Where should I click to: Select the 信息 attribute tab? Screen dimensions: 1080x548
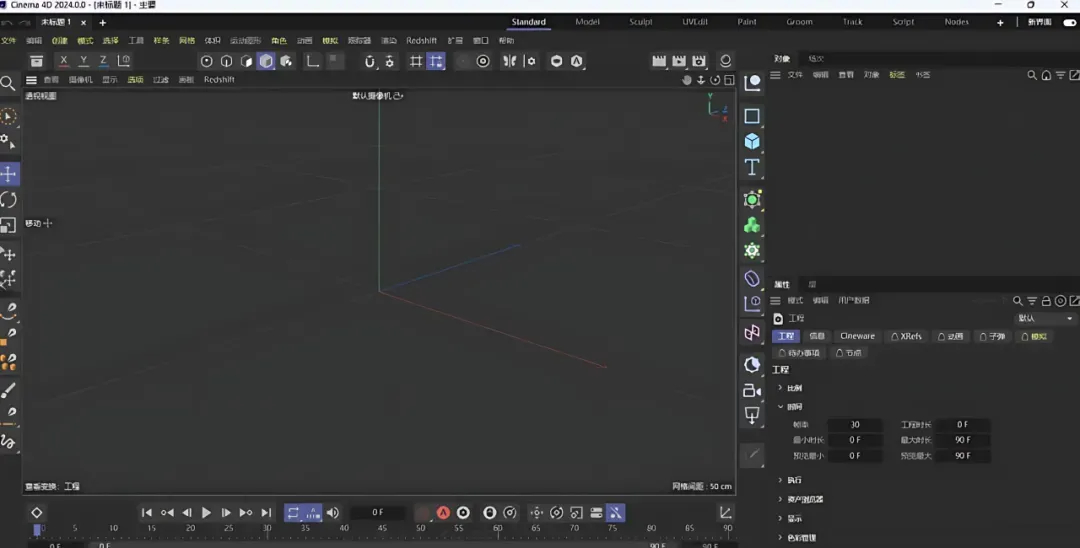coord(817,336)
